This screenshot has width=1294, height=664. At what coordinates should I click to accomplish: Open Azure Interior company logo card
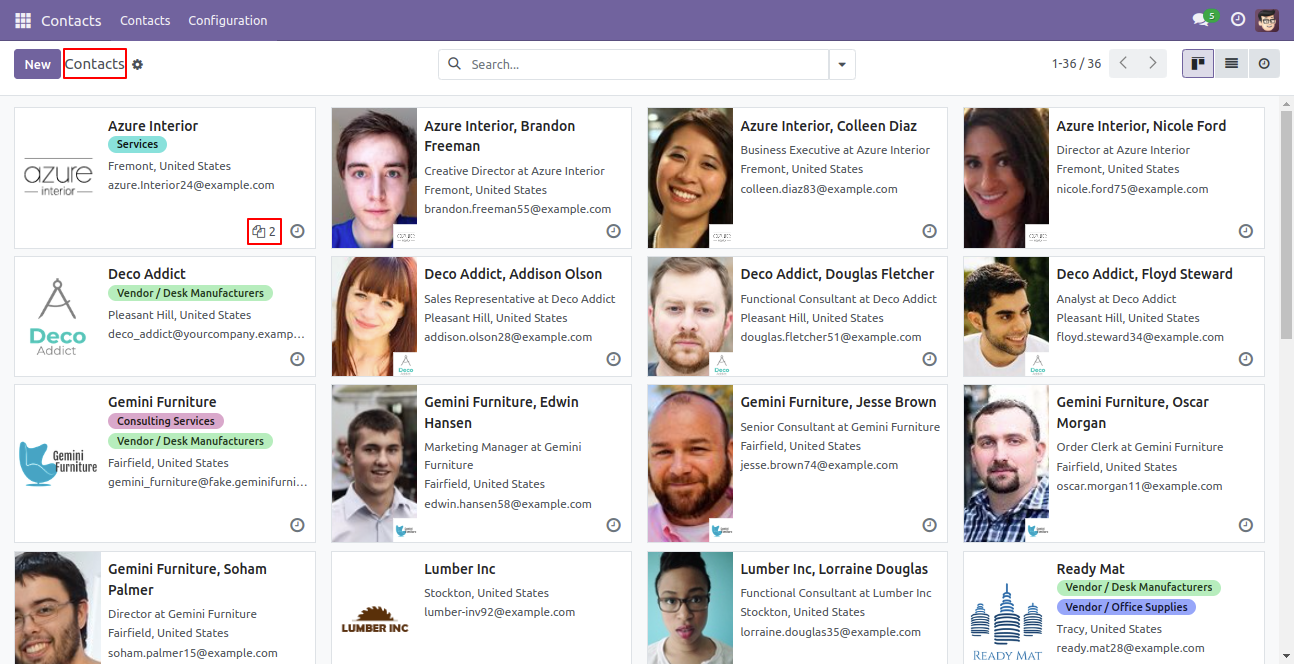point(58,178)
